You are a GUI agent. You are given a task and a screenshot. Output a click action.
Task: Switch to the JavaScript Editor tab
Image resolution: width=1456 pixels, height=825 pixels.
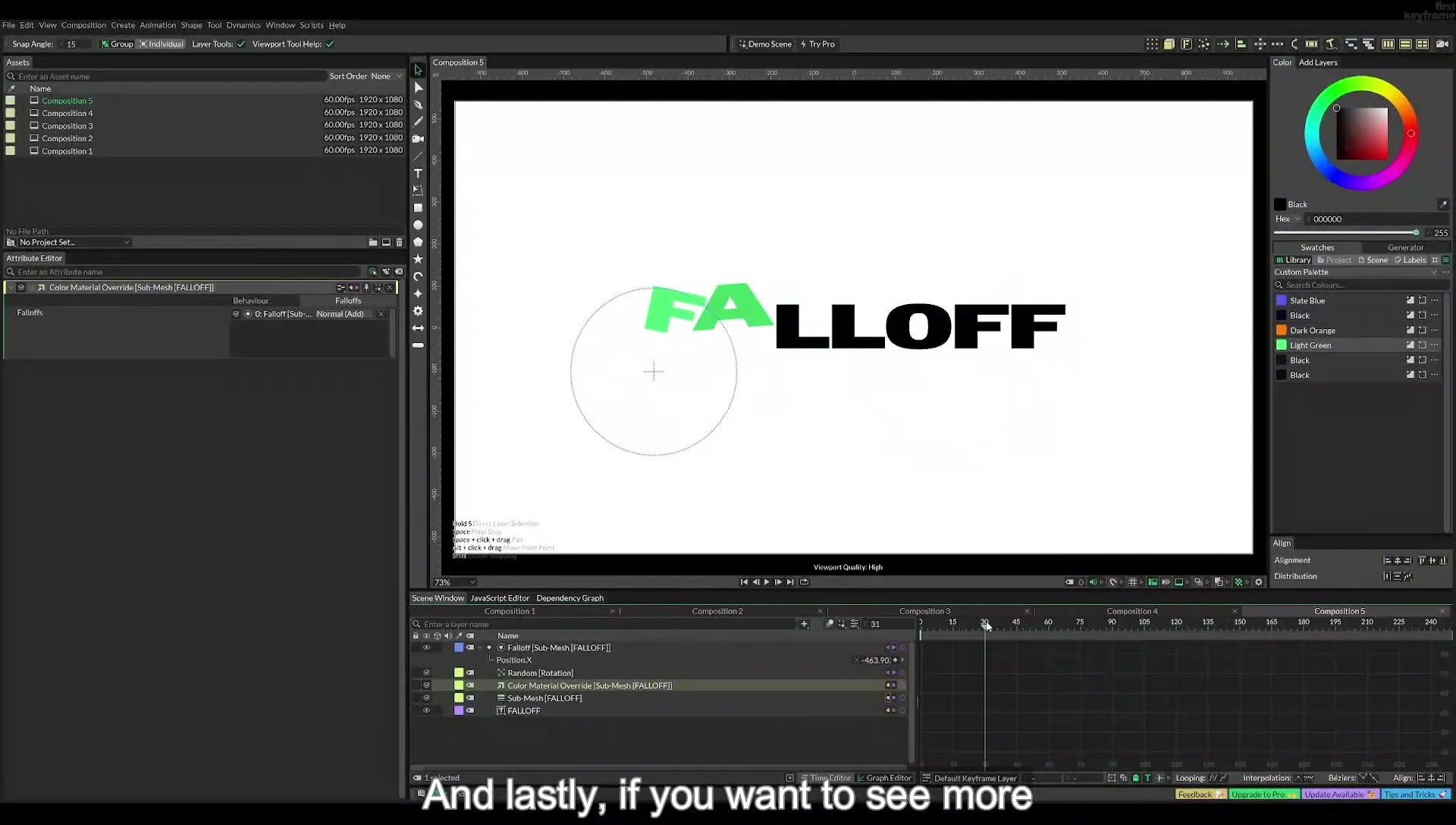[500, 598]
